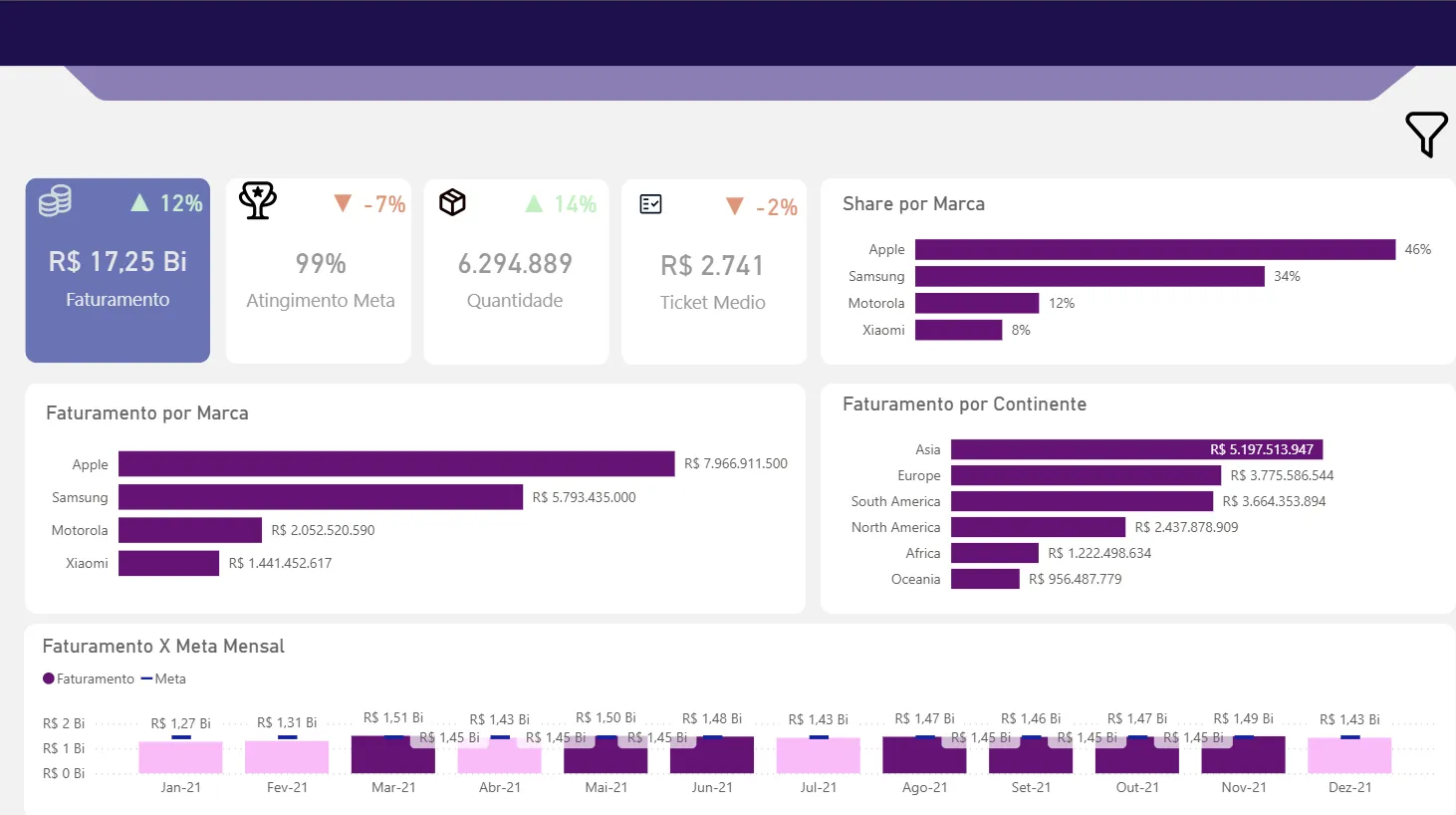Click the 'R$ 1,51 Bi' label above Mar-21
This screenshot has height=815, width=1456.
tap(393, 717)
